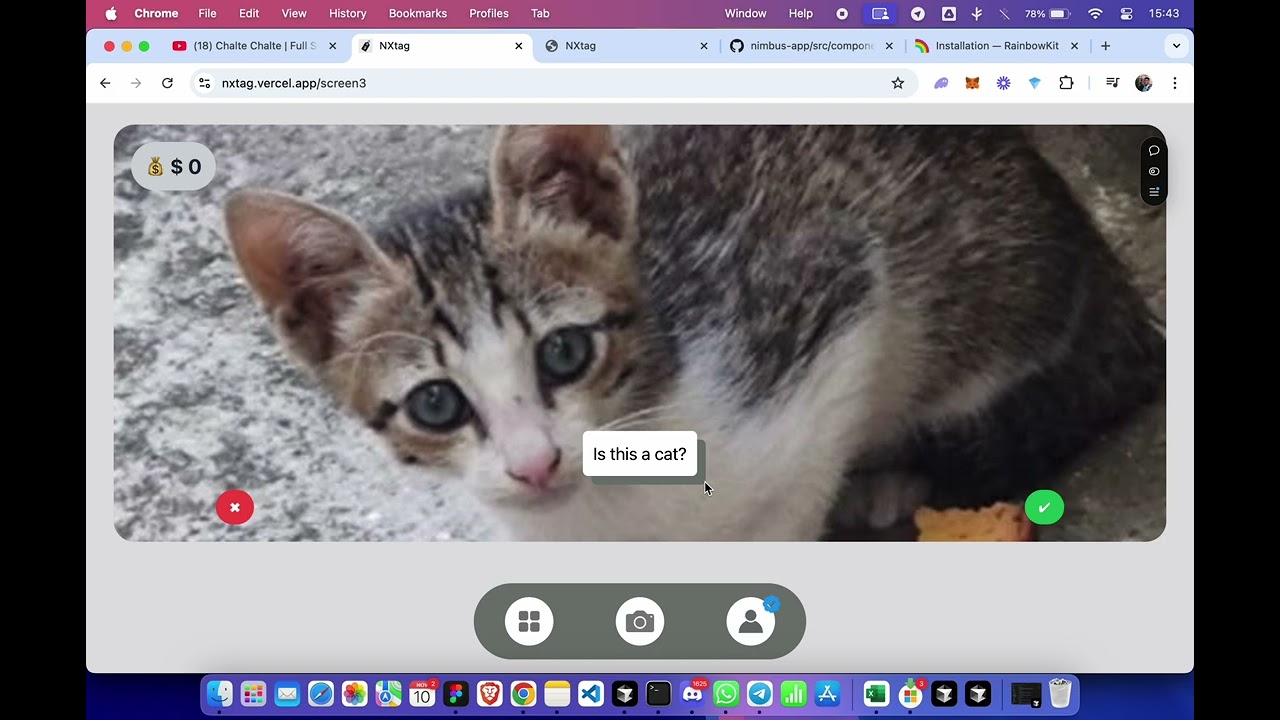Viewport: 1280px width, 720px height.
Task: Reload the current page
Action: [167, 83]
